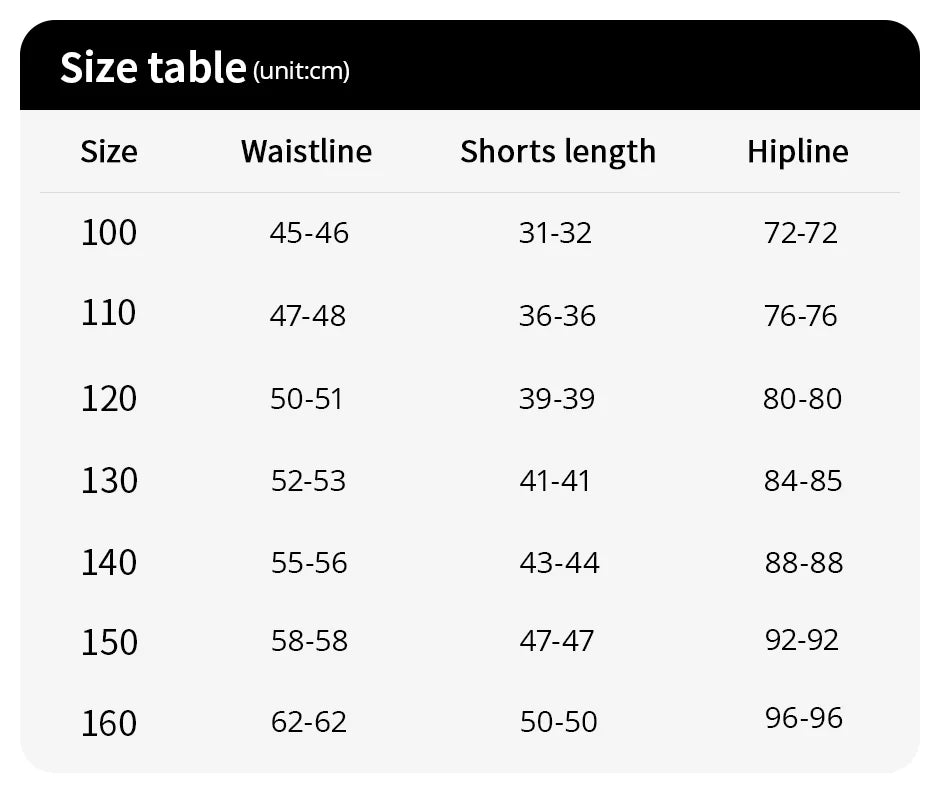Click size 150 in Size column
The width and height of the screenshot is (940, 789).
[x=109, y=642]
